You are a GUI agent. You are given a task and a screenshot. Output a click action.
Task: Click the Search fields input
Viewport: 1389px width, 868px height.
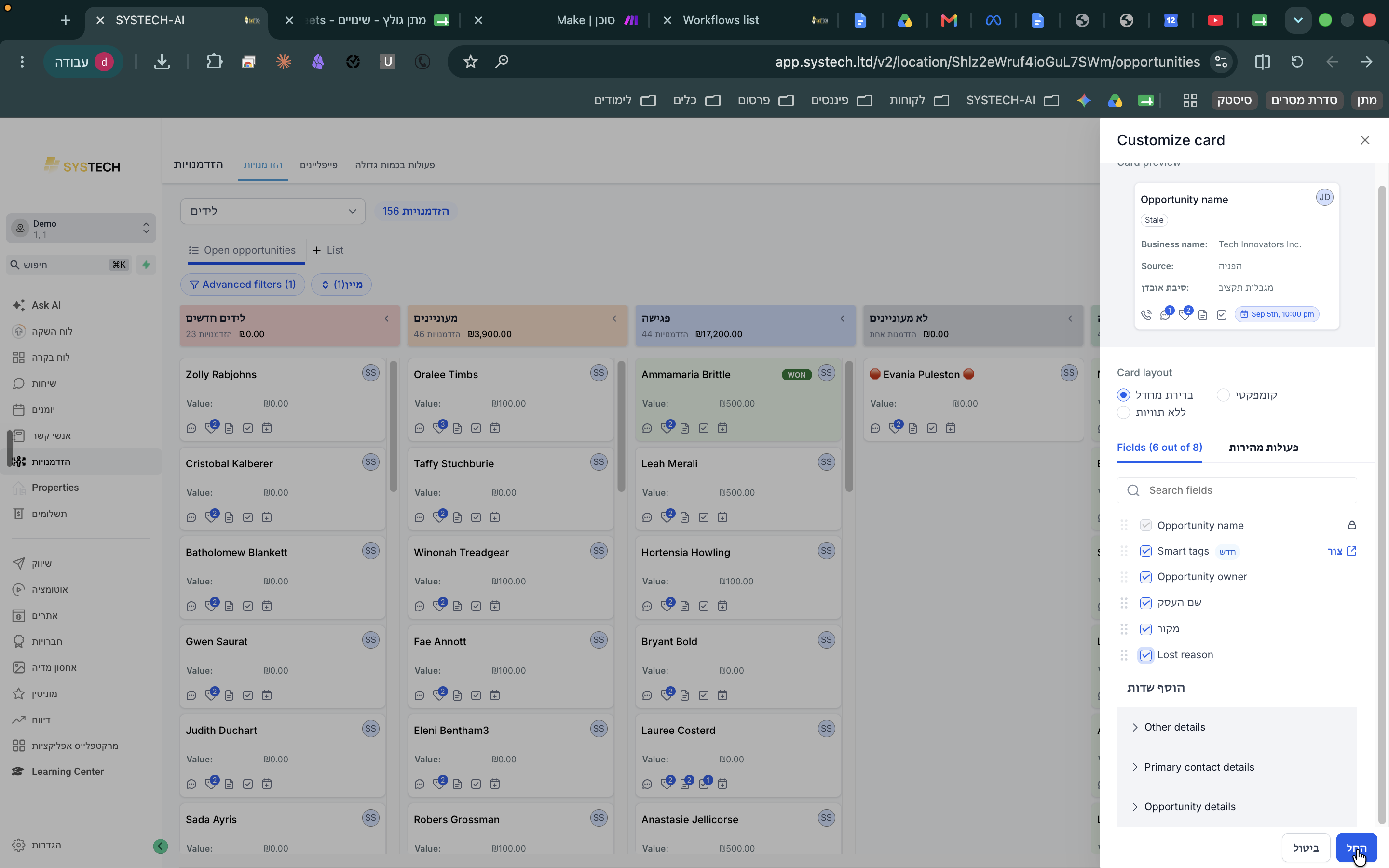coord(1237,490)
